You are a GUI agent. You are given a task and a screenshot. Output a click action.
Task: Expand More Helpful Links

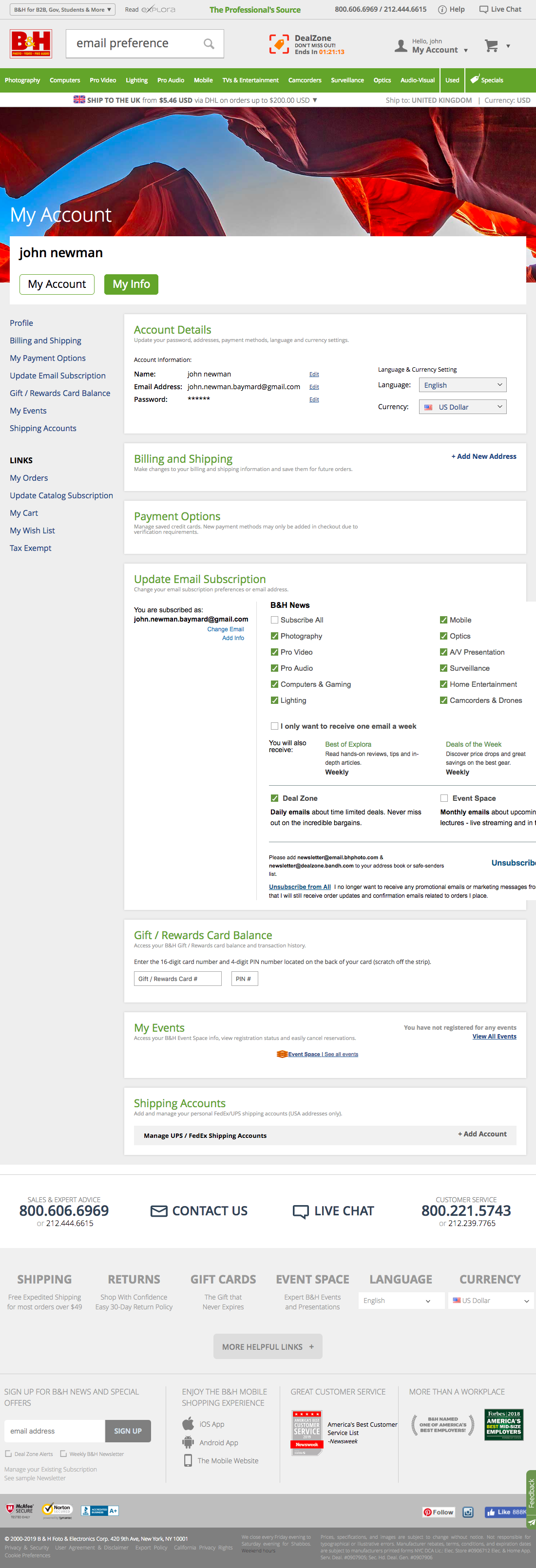tap(268, 1347)
